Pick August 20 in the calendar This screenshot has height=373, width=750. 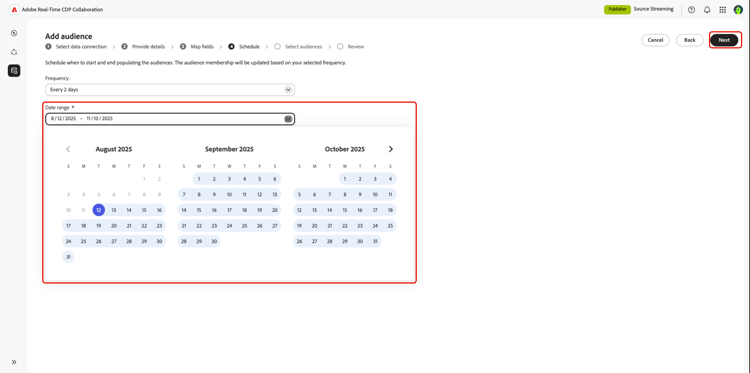[x=114, y=226]
